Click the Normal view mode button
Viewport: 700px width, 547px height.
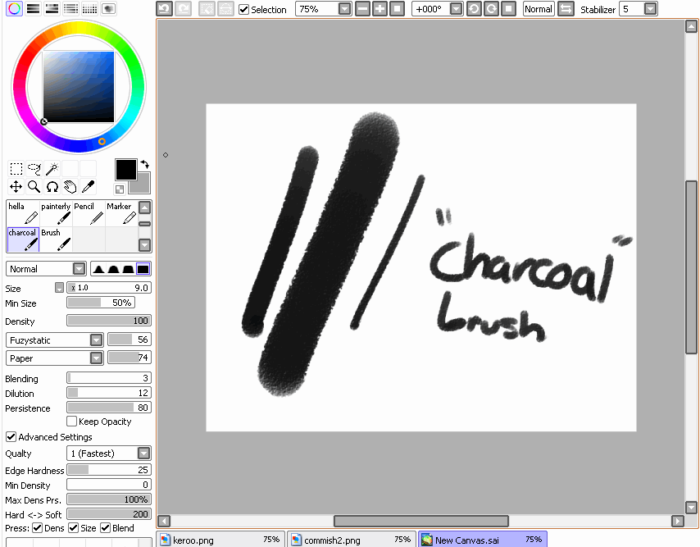tap(538, 9)
